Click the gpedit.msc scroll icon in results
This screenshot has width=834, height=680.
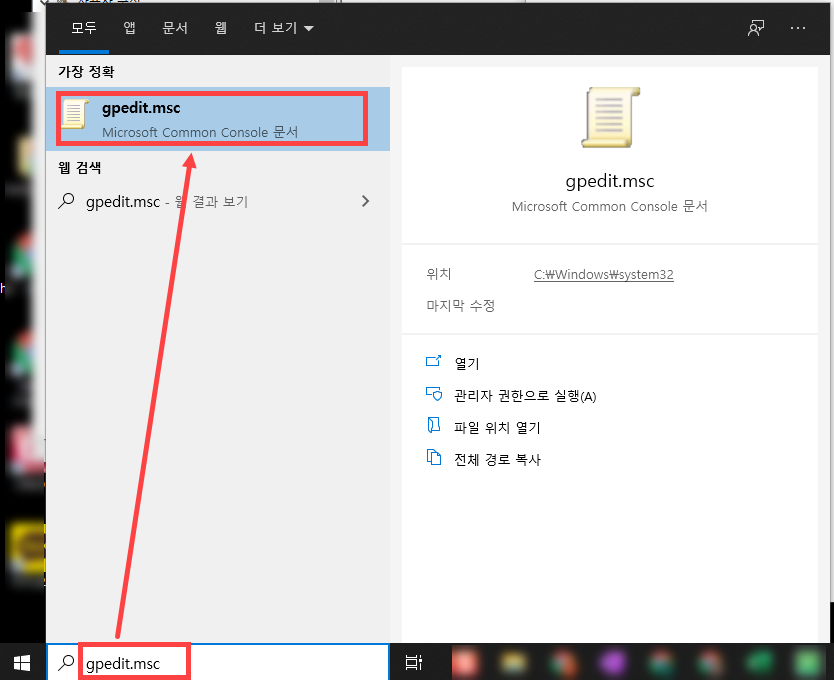(74, 113)
